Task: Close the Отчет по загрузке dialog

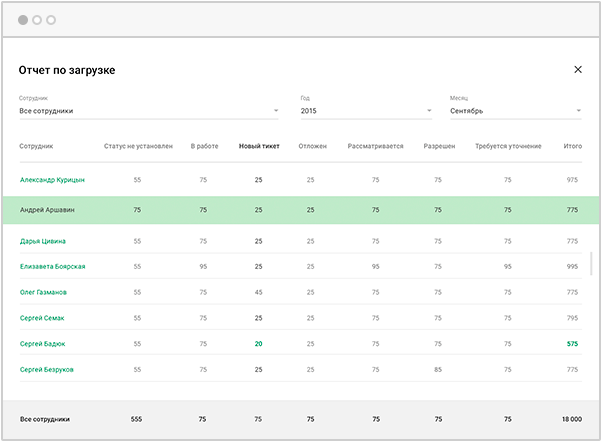Action: (x=577, y=70)
